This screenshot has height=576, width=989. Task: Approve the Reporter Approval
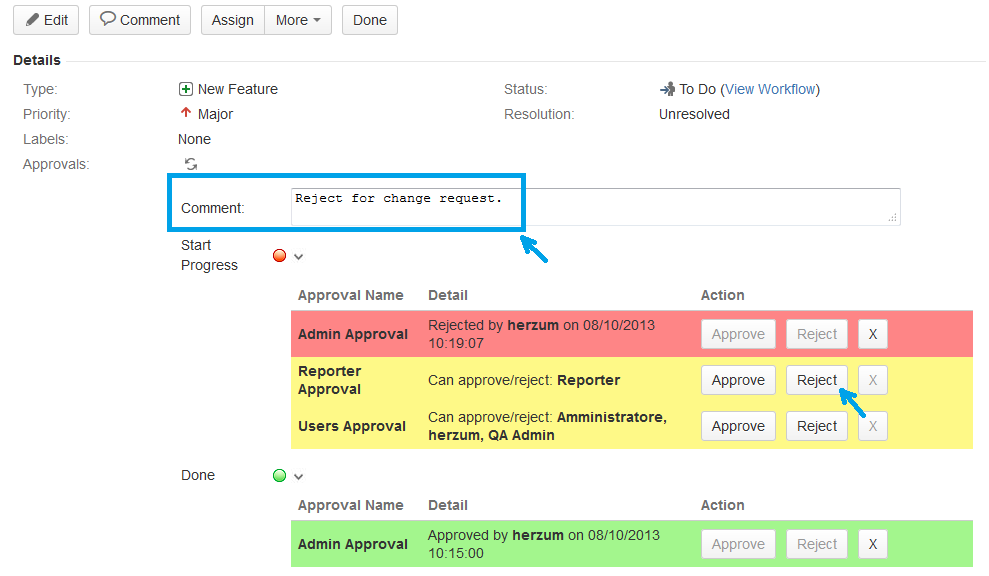(x=738, y=380)
